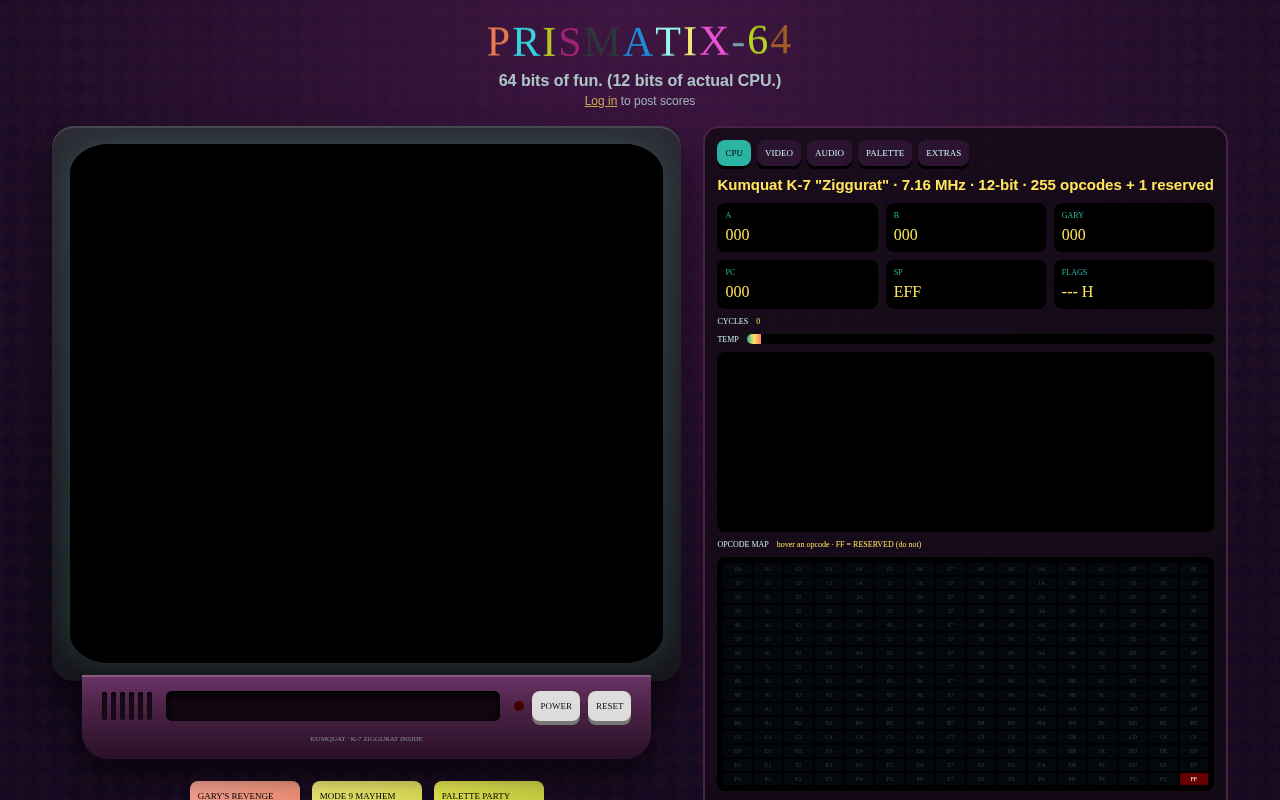Viewport: 1280px width, 800px height.
Task: Switch to the CPU tab
Action: (734, 153)
